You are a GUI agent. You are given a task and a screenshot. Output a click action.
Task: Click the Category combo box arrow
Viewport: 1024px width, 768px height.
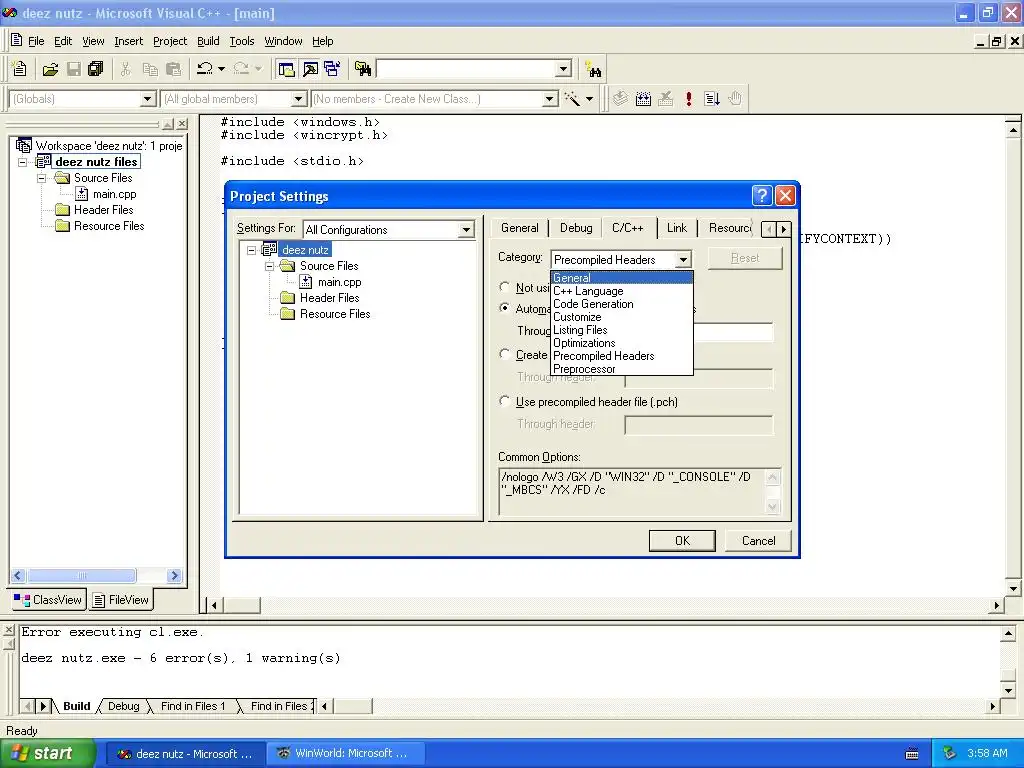tap(683, 260)
